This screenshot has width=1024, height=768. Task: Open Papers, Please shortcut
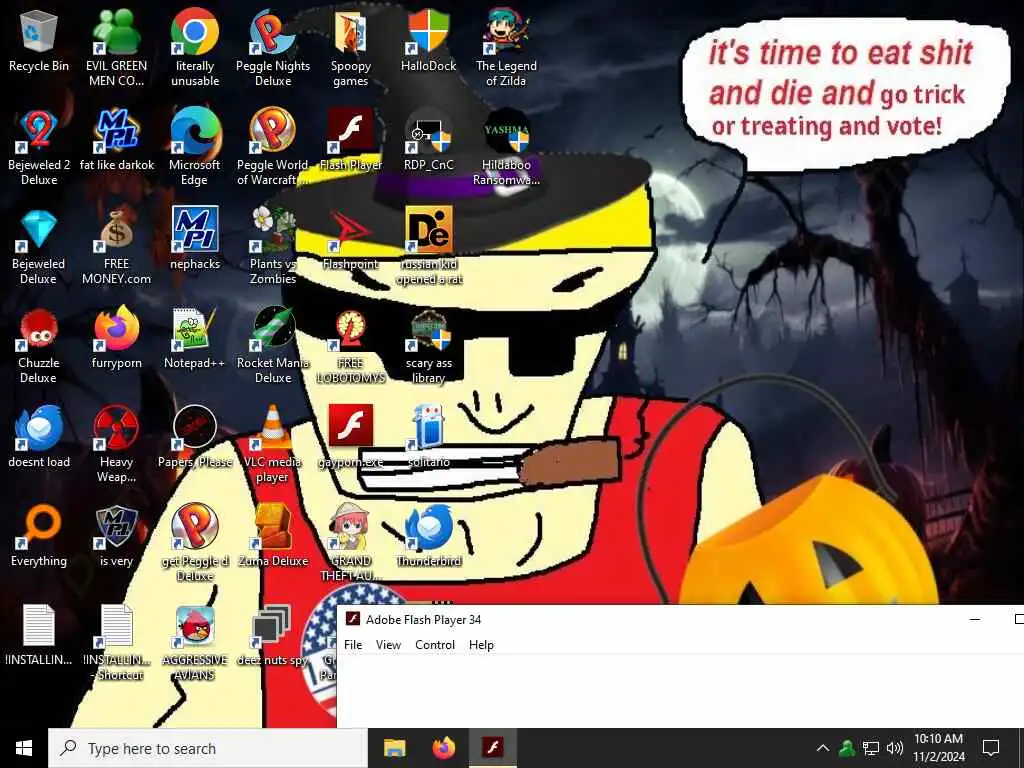(x=195, y=436)
